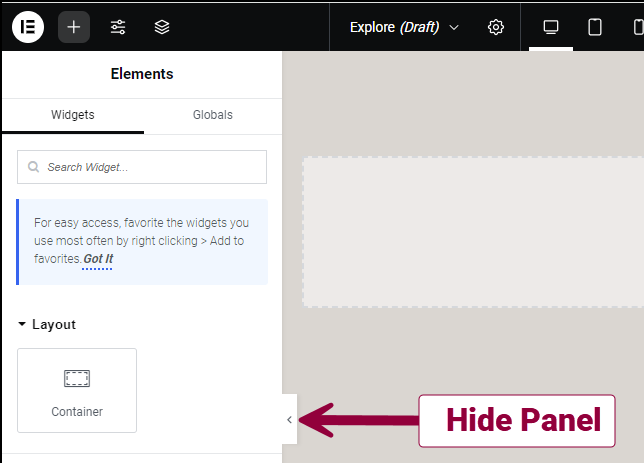Select the Widgets tab
Screen dimensions: 644x463
[73, 115]
